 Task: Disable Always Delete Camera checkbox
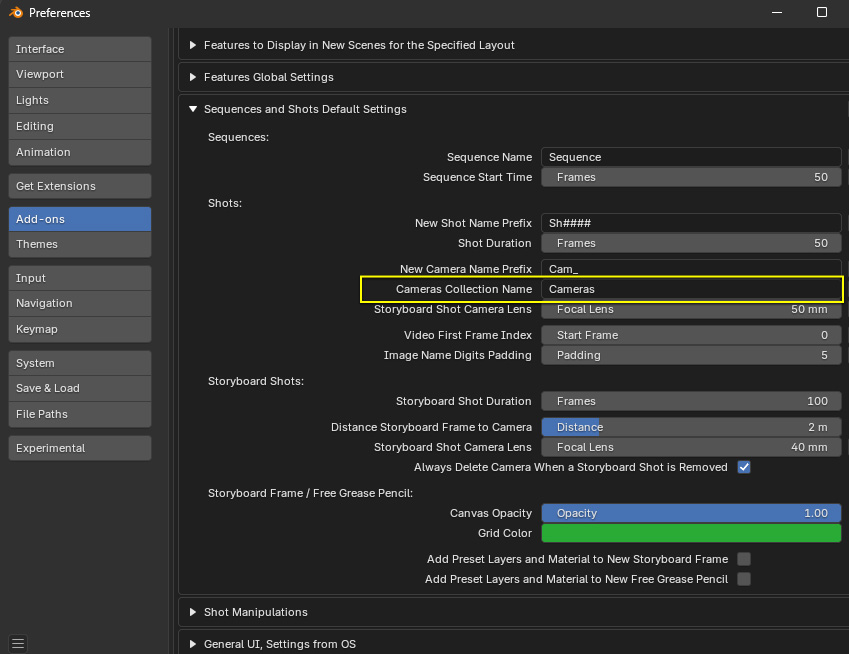tap(743, 467)
